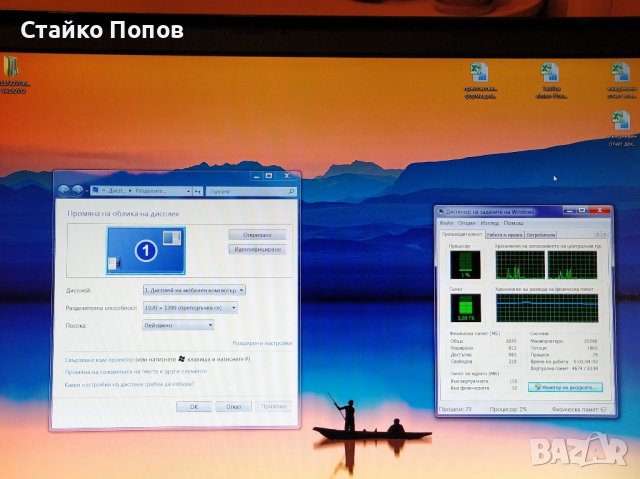Click the memory gauge showing 2,03 ГБ

click(x=465, y=308)
